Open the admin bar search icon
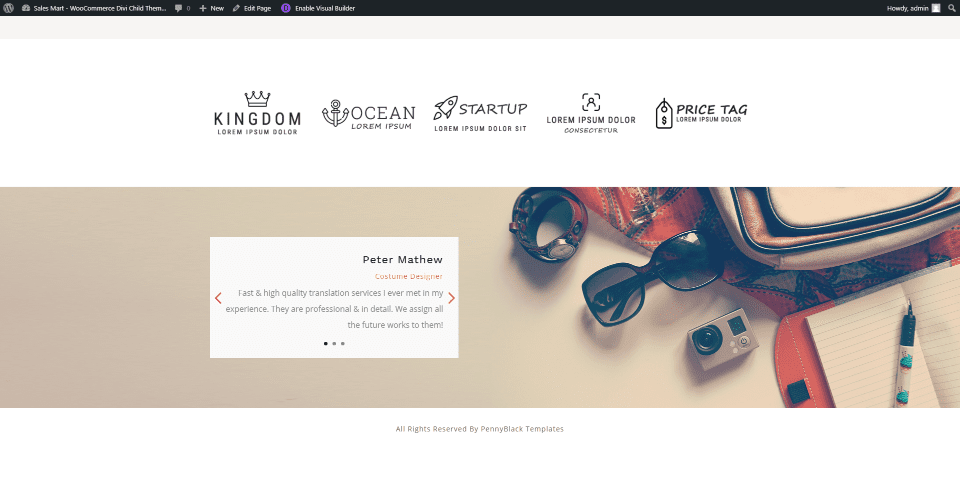960x485 pixels. click(x=951, y=8)
